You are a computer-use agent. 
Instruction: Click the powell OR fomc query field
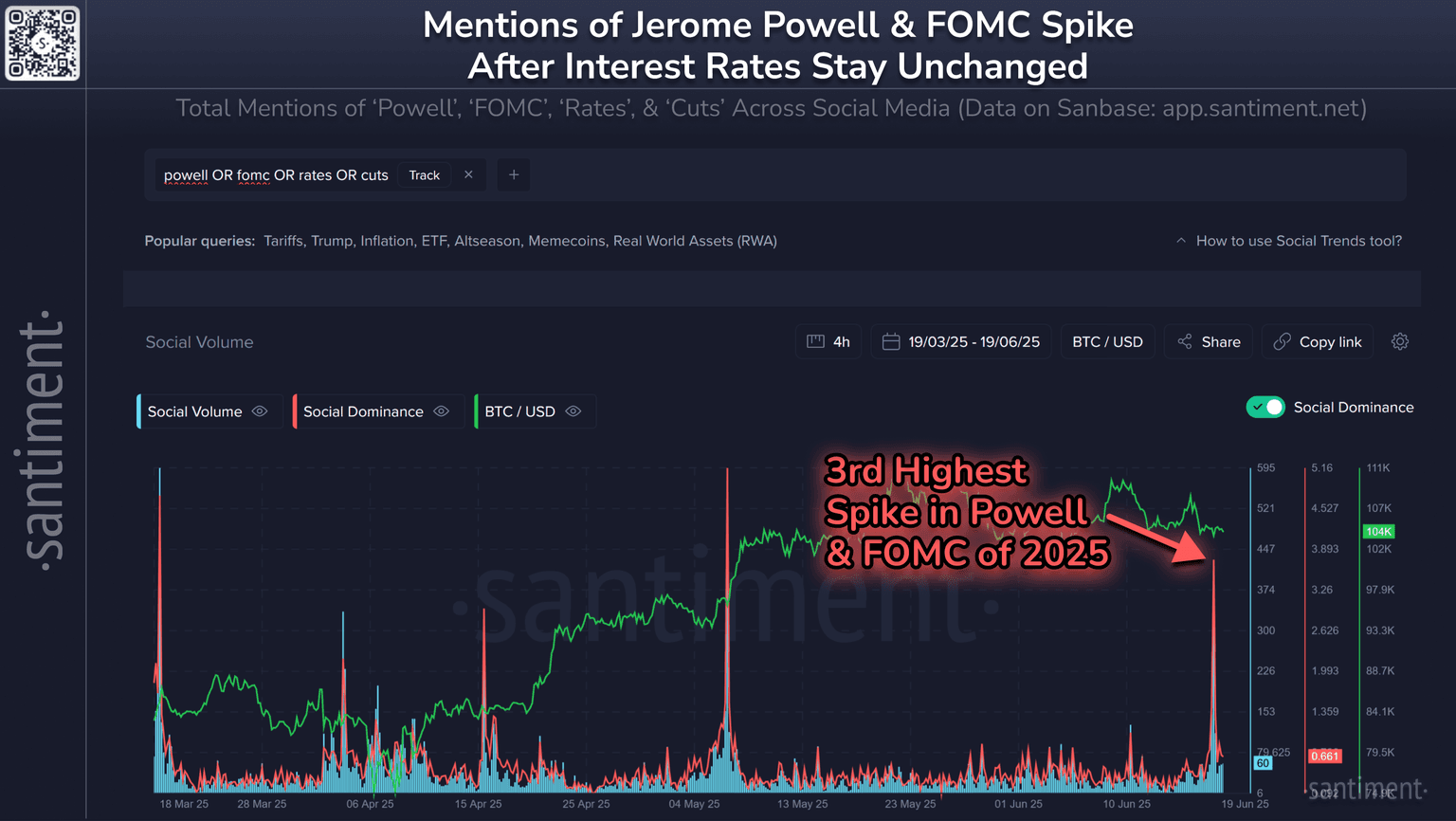point(276,175)
